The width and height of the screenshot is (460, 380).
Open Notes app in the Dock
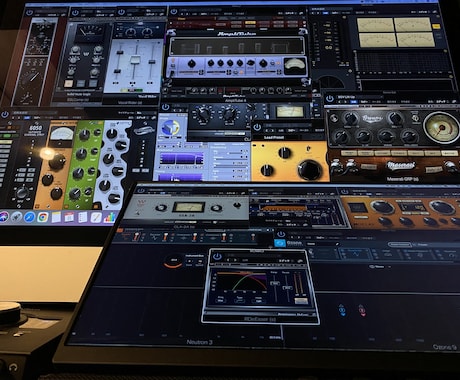pos(56,217)
